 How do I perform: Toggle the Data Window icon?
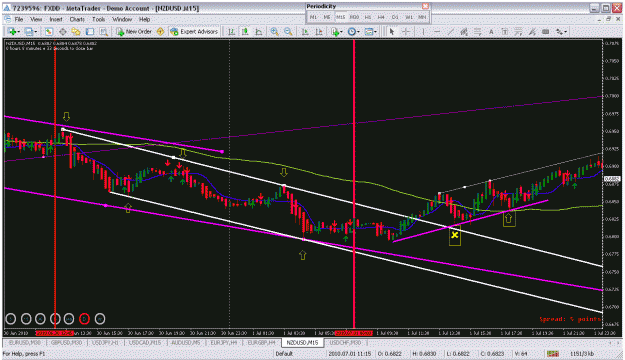click(x=63, y=31)
